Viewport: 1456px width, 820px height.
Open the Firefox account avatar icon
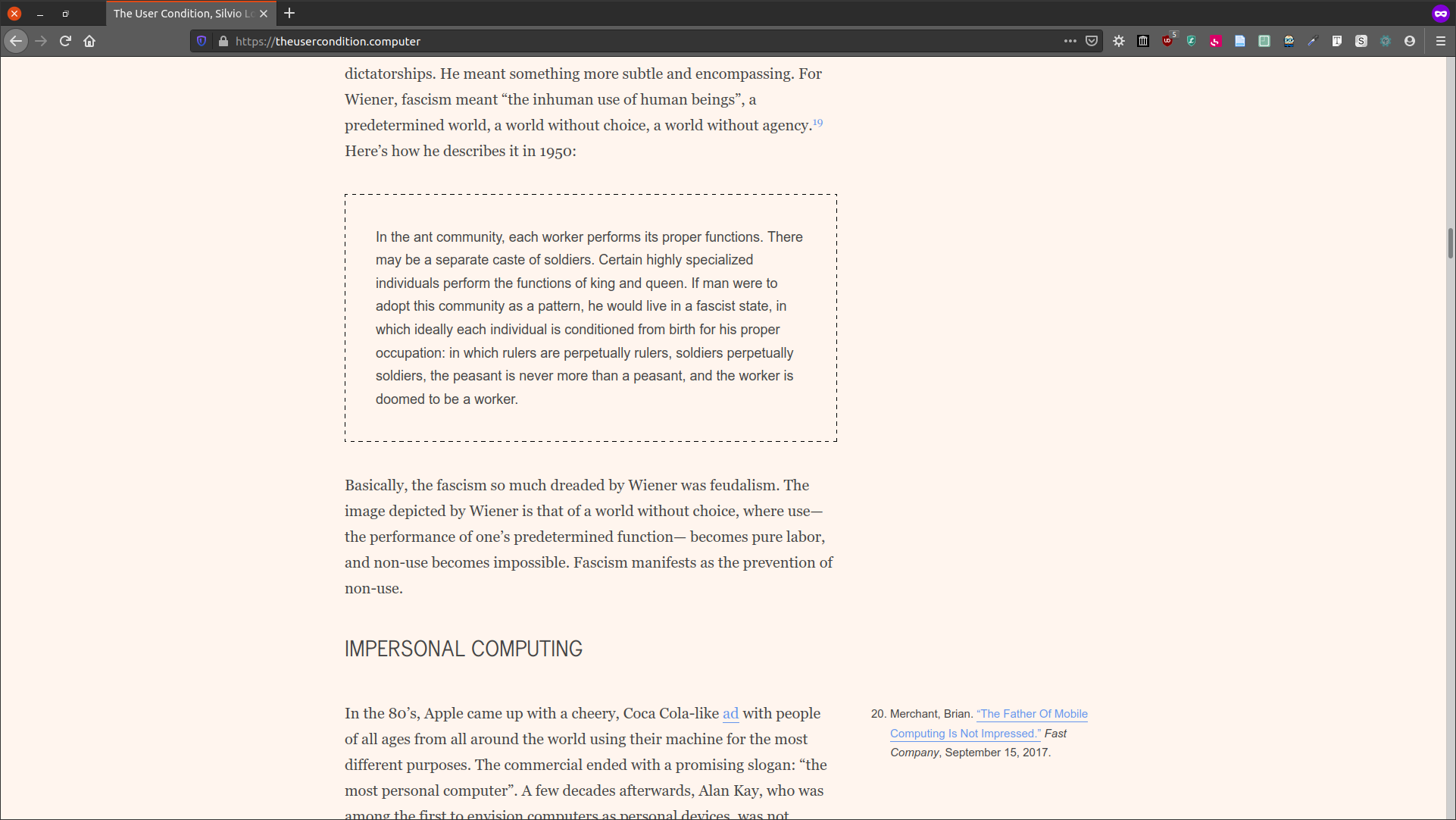tap(1410, 41)
